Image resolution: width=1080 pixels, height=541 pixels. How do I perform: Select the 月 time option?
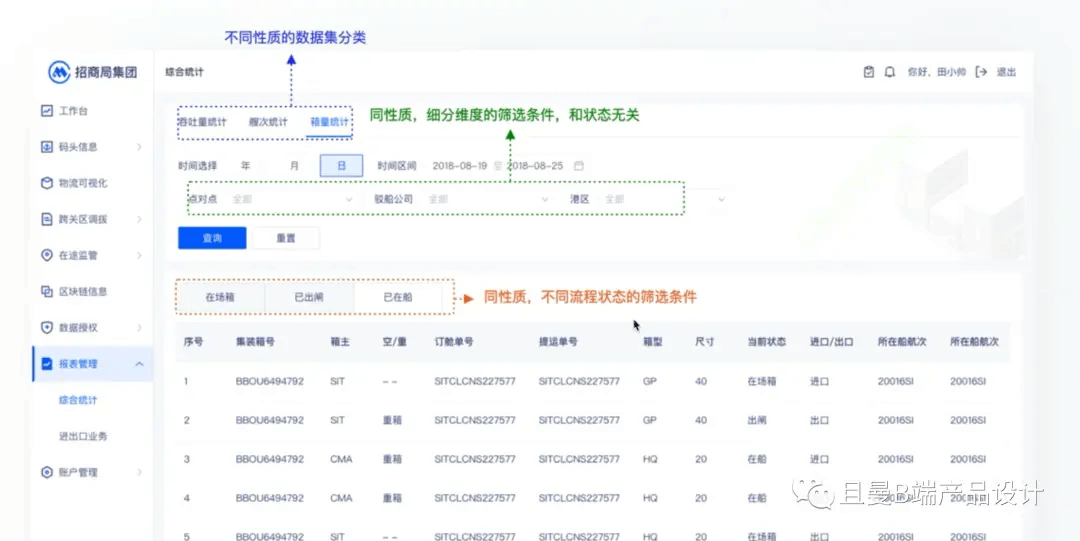(294, 166)
